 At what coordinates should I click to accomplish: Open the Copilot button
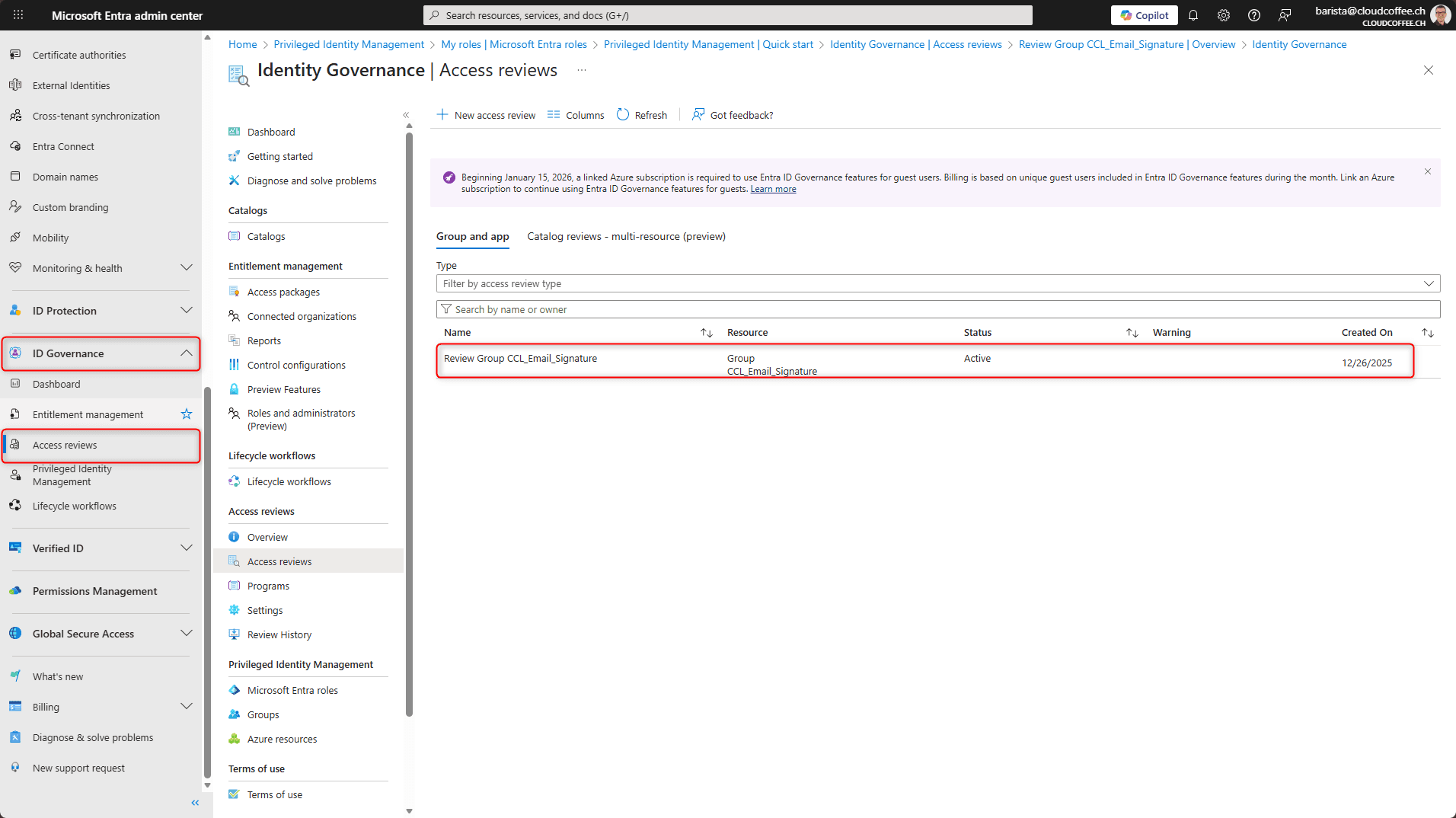pyautogui.click(x=1144, y=15)
